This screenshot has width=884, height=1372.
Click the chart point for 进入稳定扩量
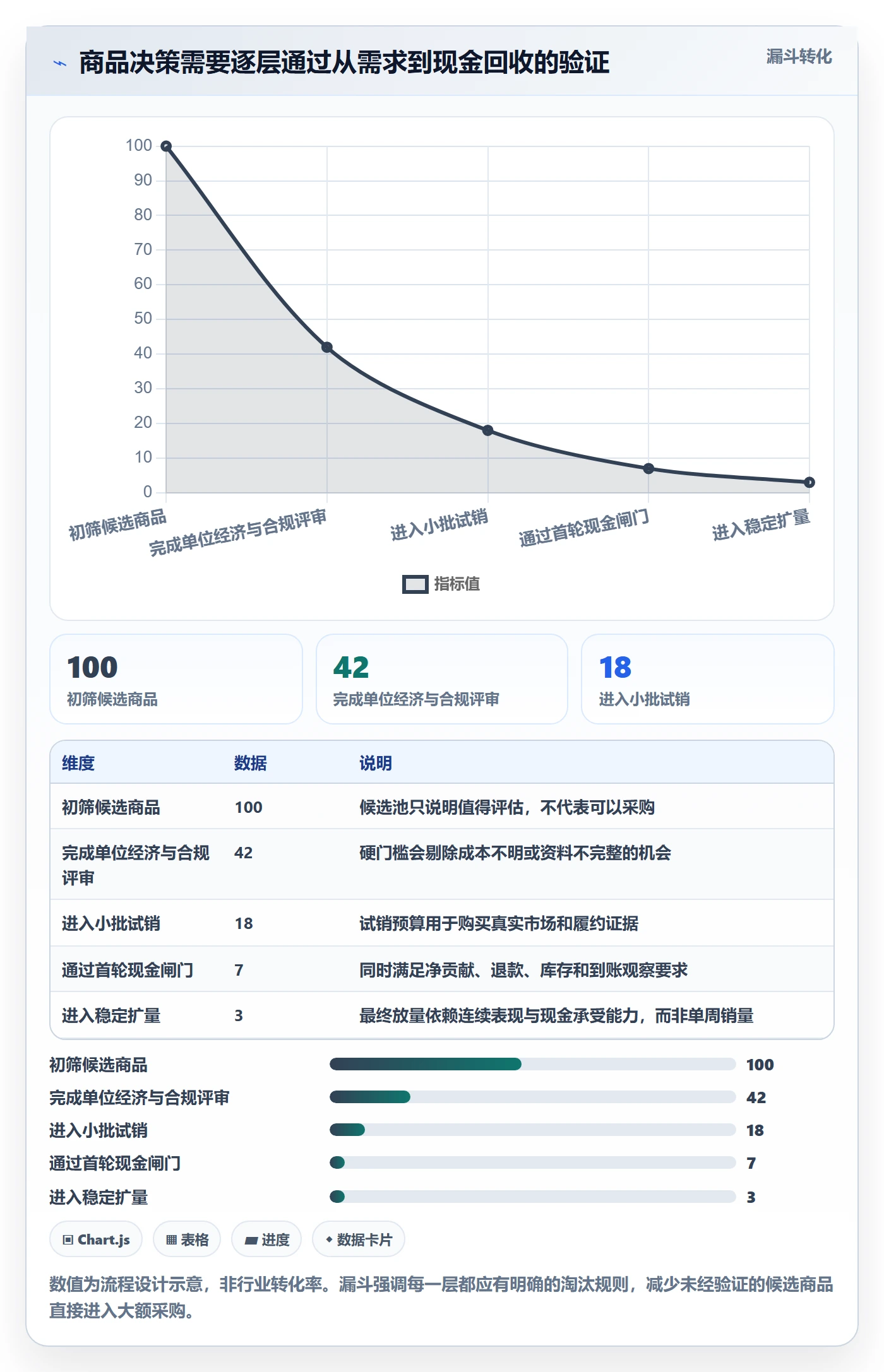(x=809, y=482)
